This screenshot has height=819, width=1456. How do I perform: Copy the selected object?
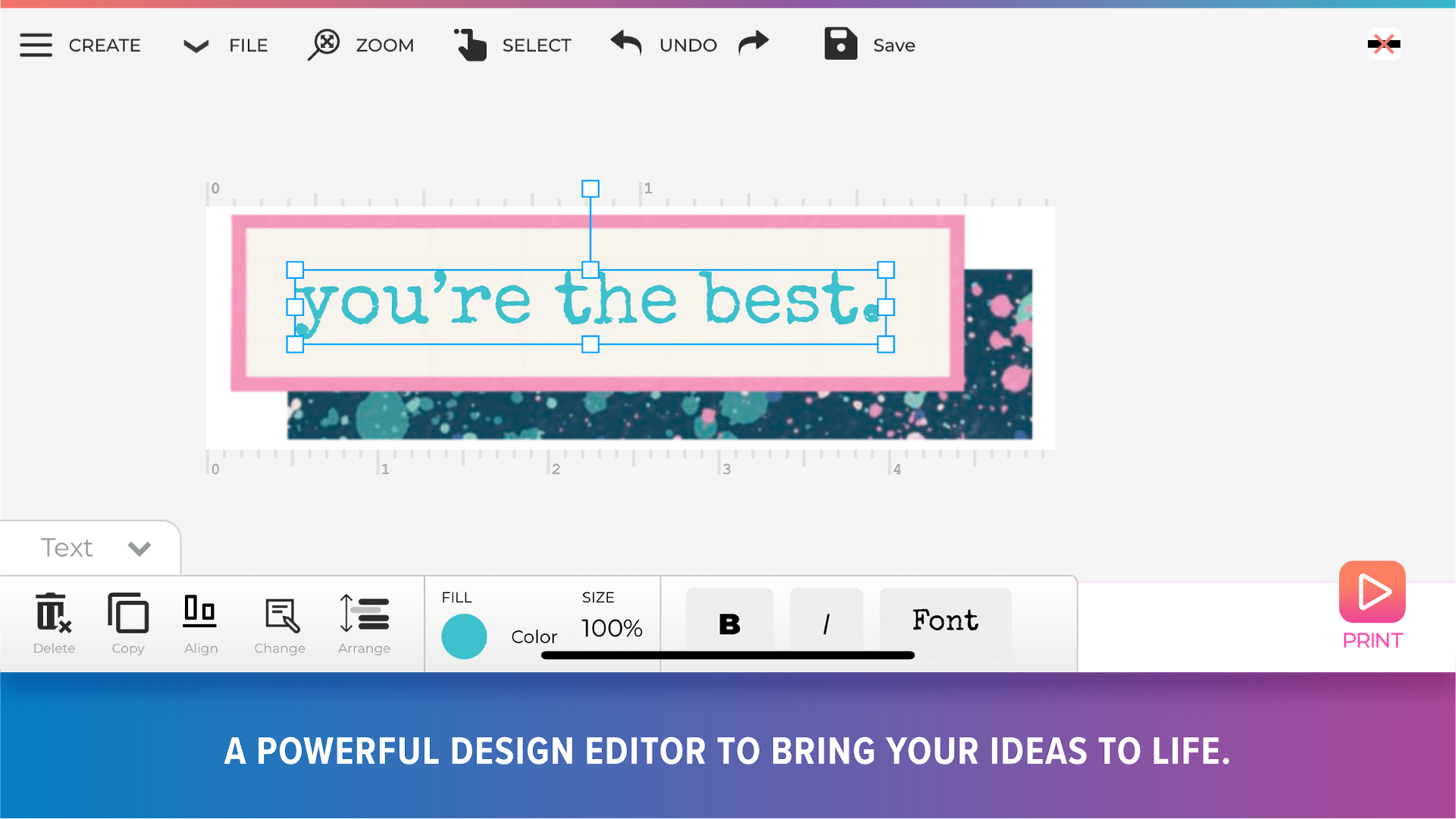(127, 624)
